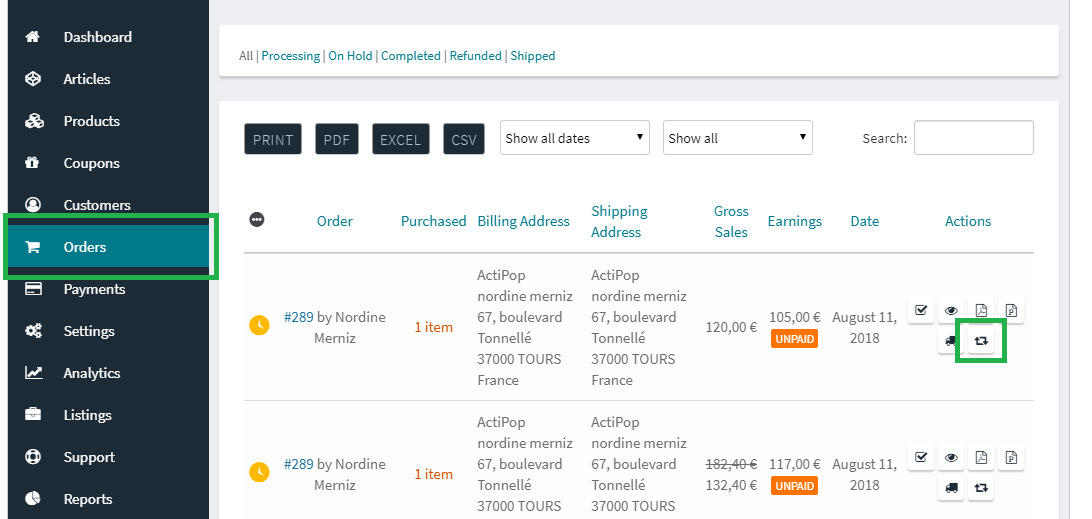Image resolution: width=1092 pixels, height=519 pixels.
Task: Click the truck shipping icon in first order row
Action: coord(951,341)
